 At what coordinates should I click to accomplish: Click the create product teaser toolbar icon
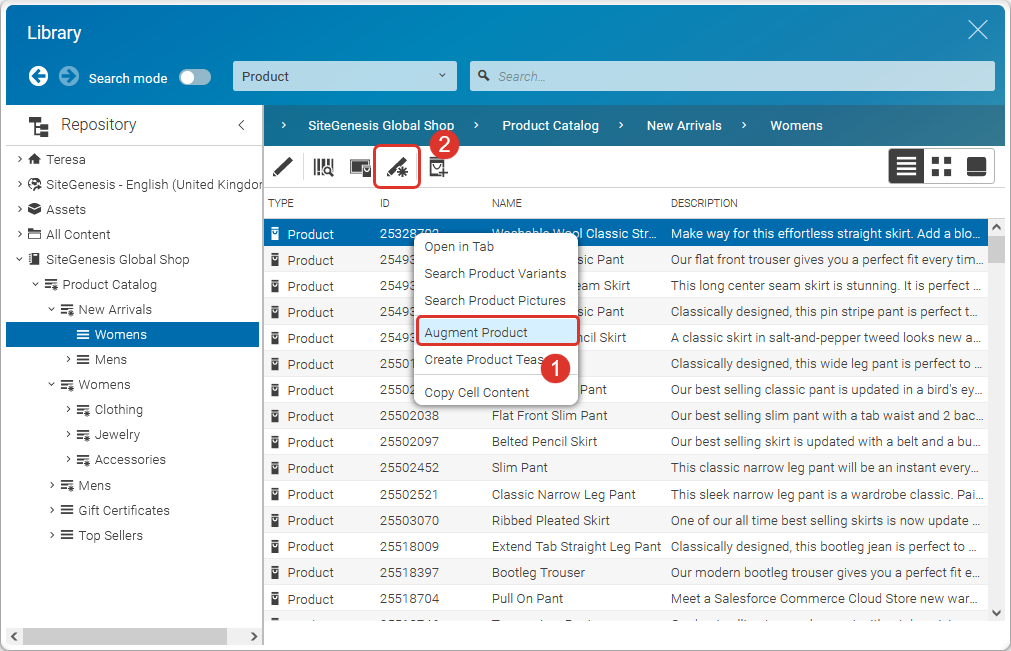click(x=438, y=168)
